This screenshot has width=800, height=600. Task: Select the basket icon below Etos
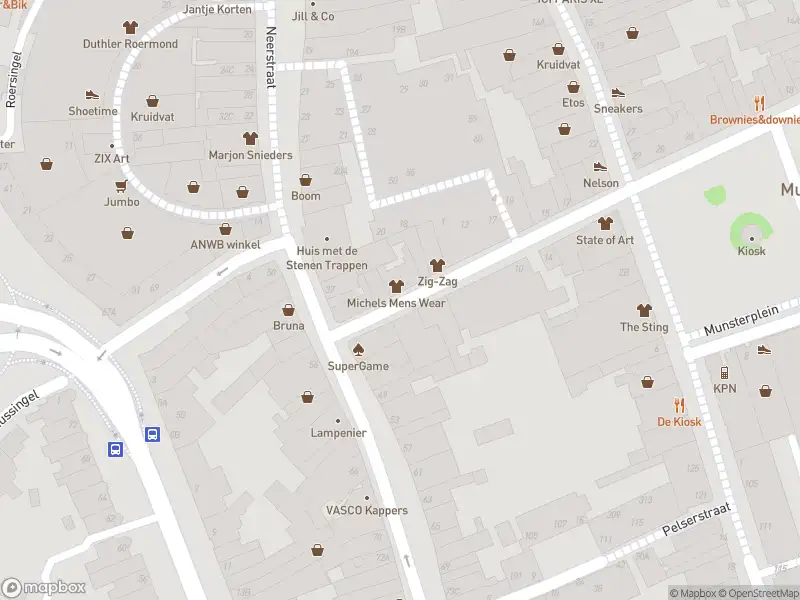coord(564,129)
